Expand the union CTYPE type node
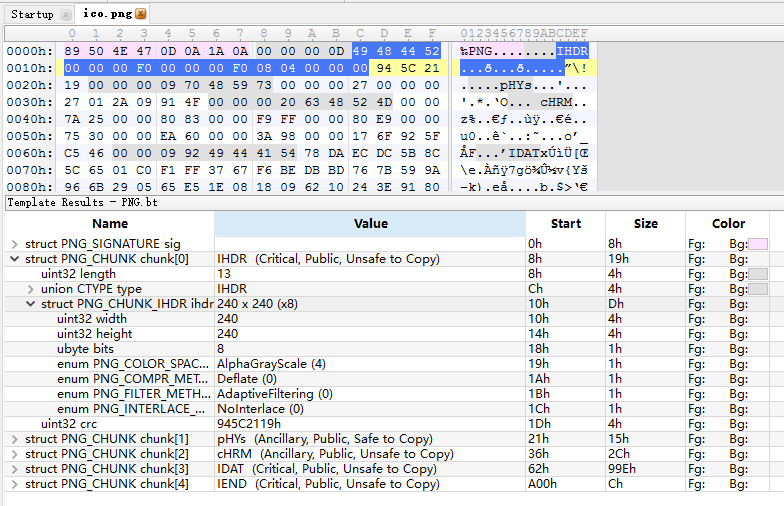This screenshot has height=506, width=784. (x=30, y=289)
